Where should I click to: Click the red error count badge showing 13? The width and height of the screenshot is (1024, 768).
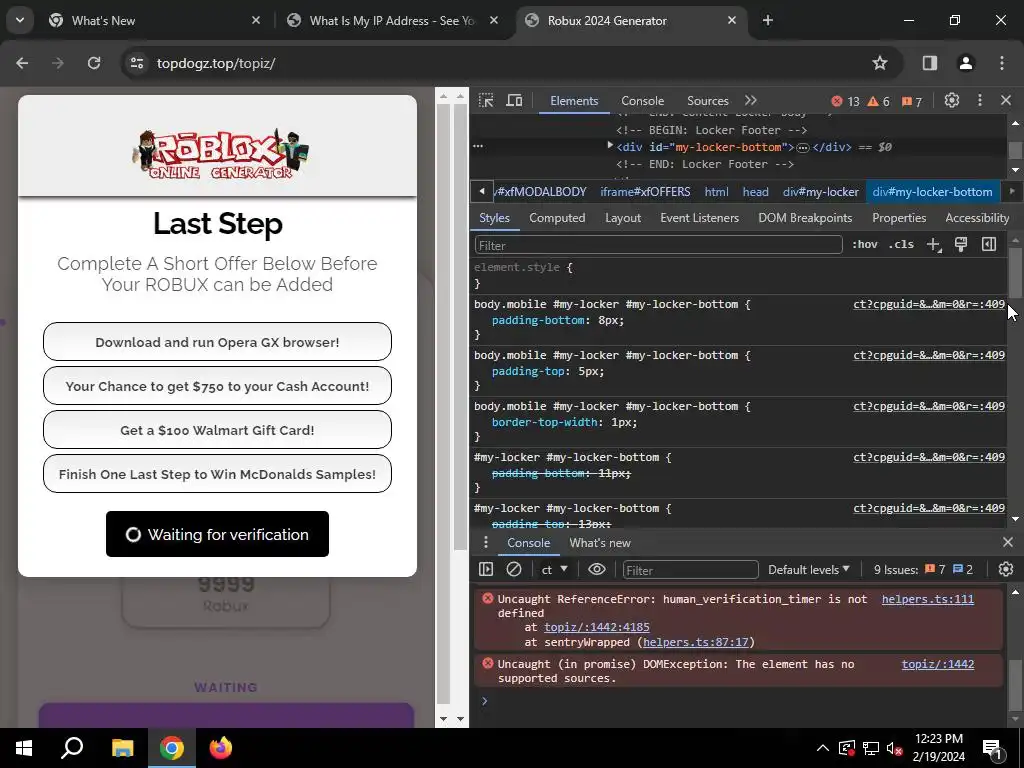point(845,101)
